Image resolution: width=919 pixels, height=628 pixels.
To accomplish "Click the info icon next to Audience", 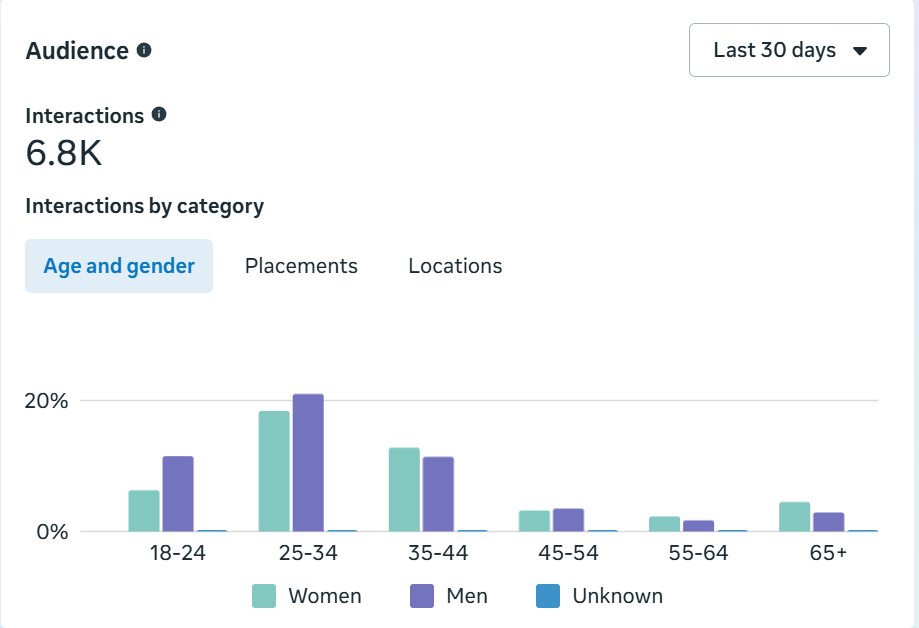I will click(x=144, y=50).
